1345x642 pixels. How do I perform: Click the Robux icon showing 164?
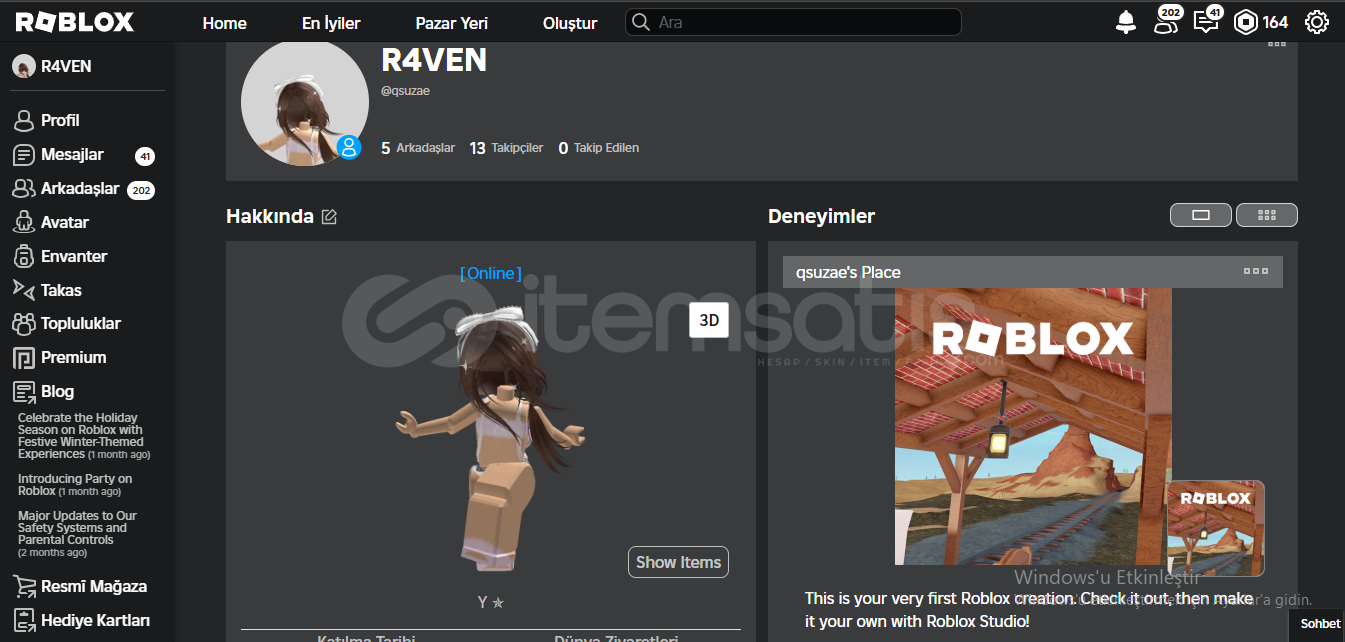click(x=1245, y=22)
